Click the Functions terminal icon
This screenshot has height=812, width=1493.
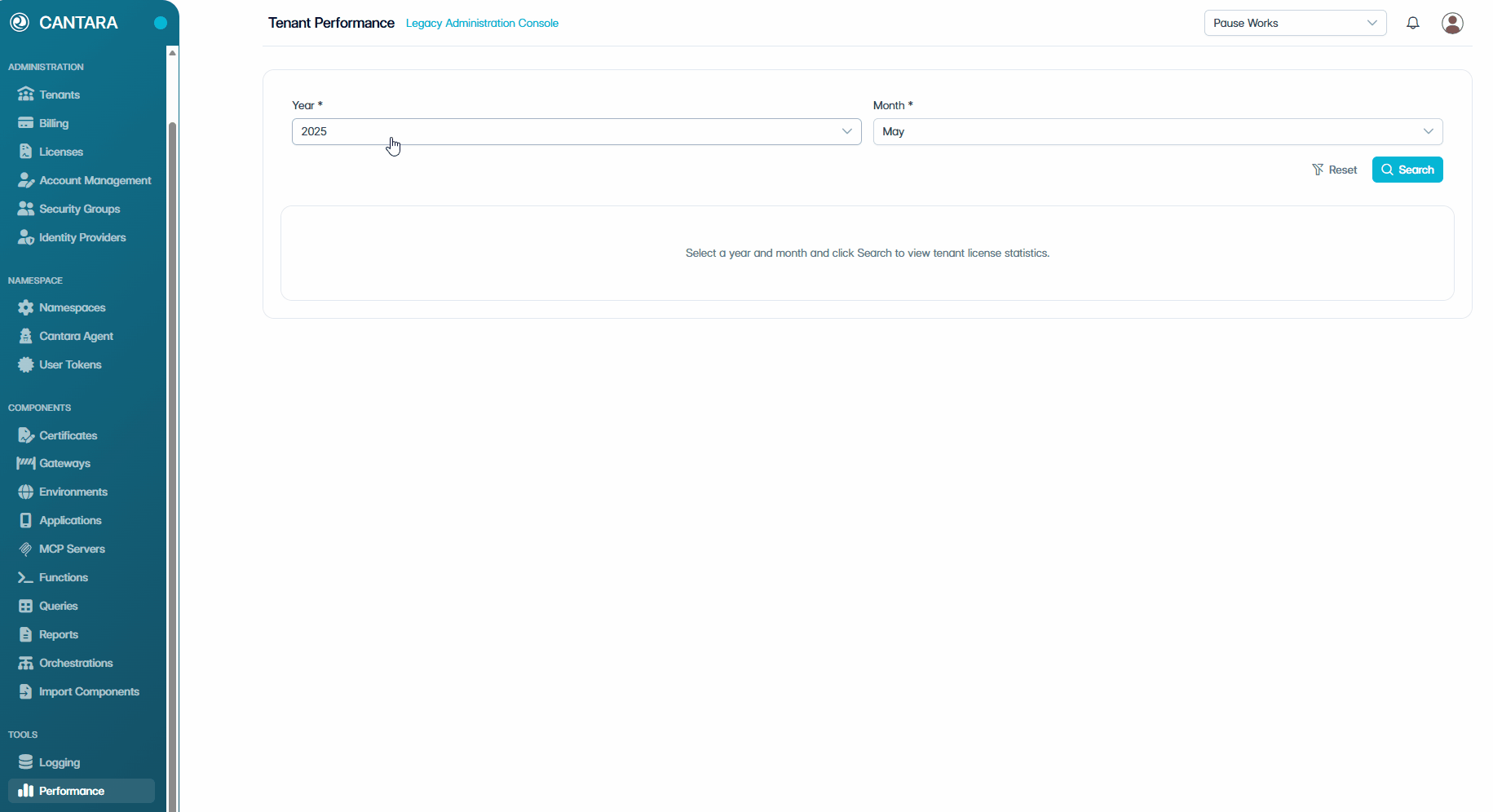[26, 577]
